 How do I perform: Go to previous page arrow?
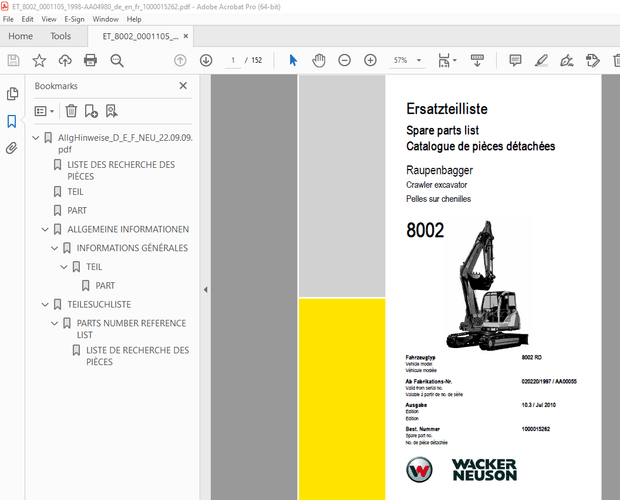tap(180, 60)
